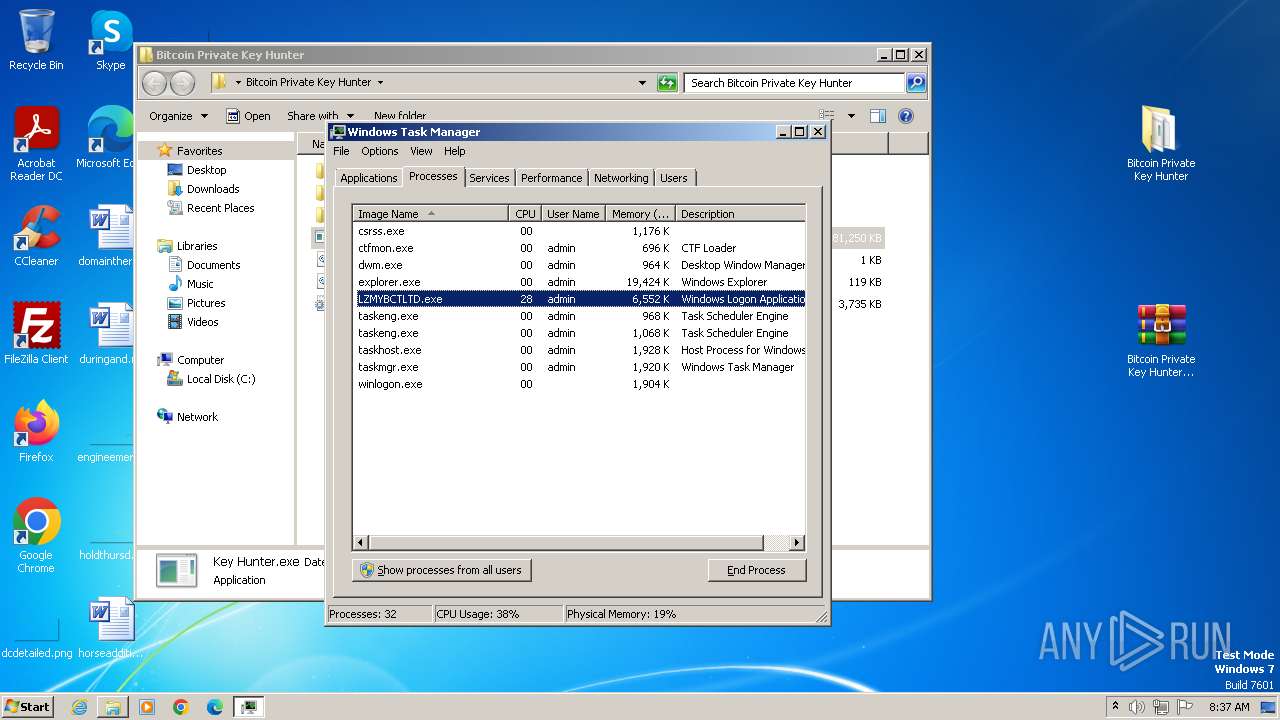The image size is (1280, 720).
Task: Switch to the Services tab
Action: [x=489, y=178]
